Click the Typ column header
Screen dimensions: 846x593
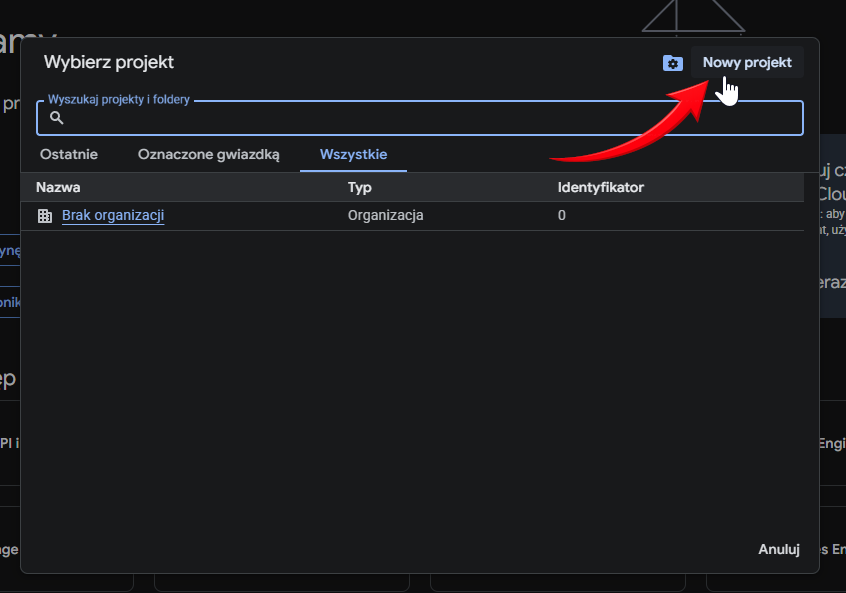click(x=359, y=187)
